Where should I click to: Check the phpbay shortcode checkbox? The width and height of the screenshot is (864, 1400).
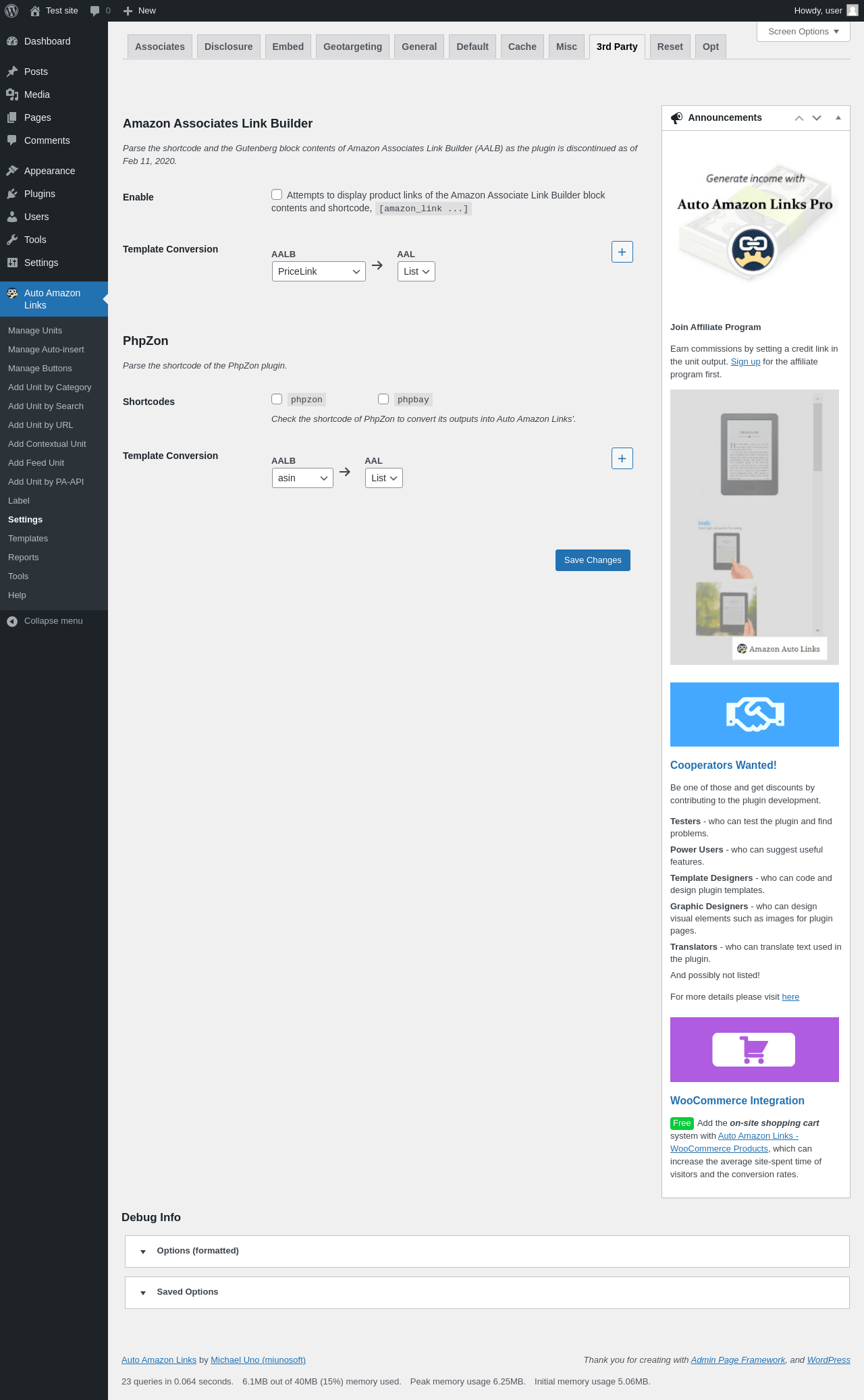383,399
